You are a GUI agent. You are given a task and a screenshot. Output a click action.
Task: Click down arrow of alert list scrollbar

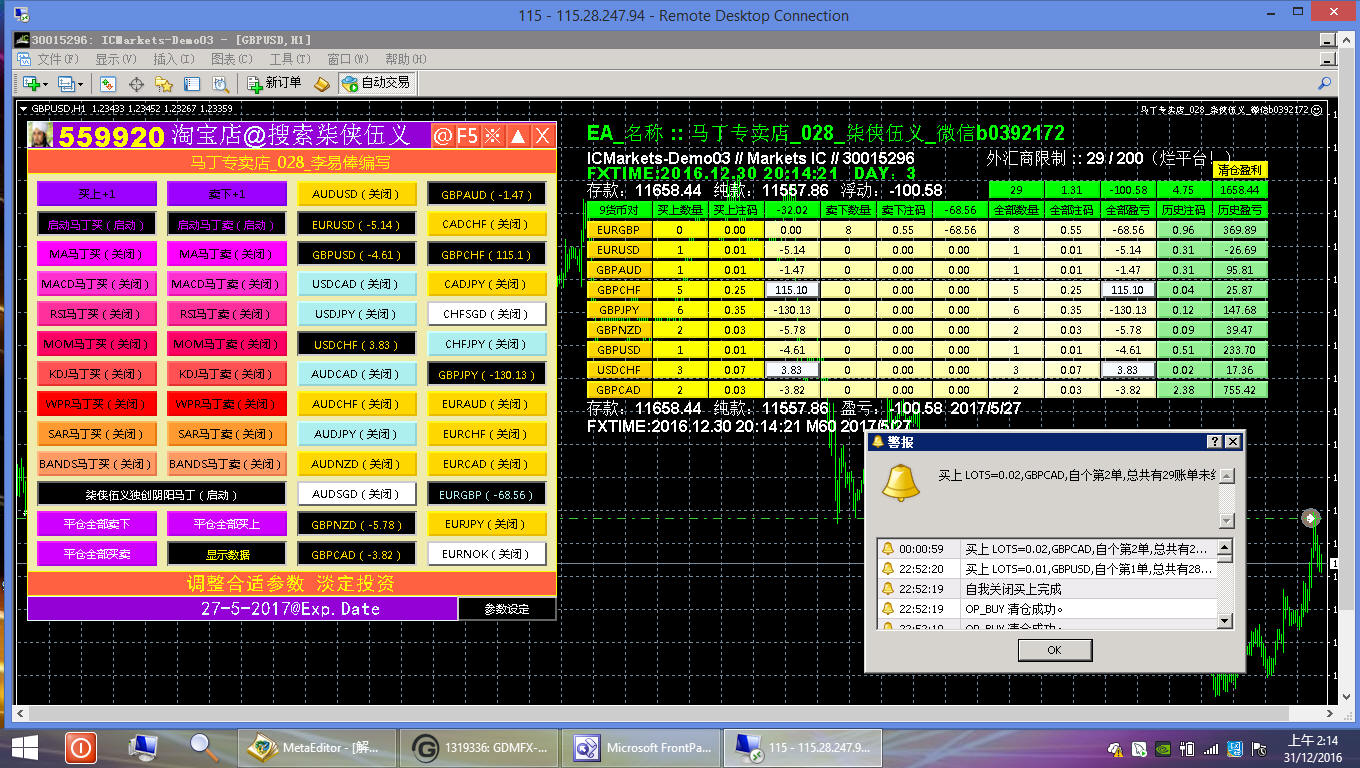[x=1225, y=621]
